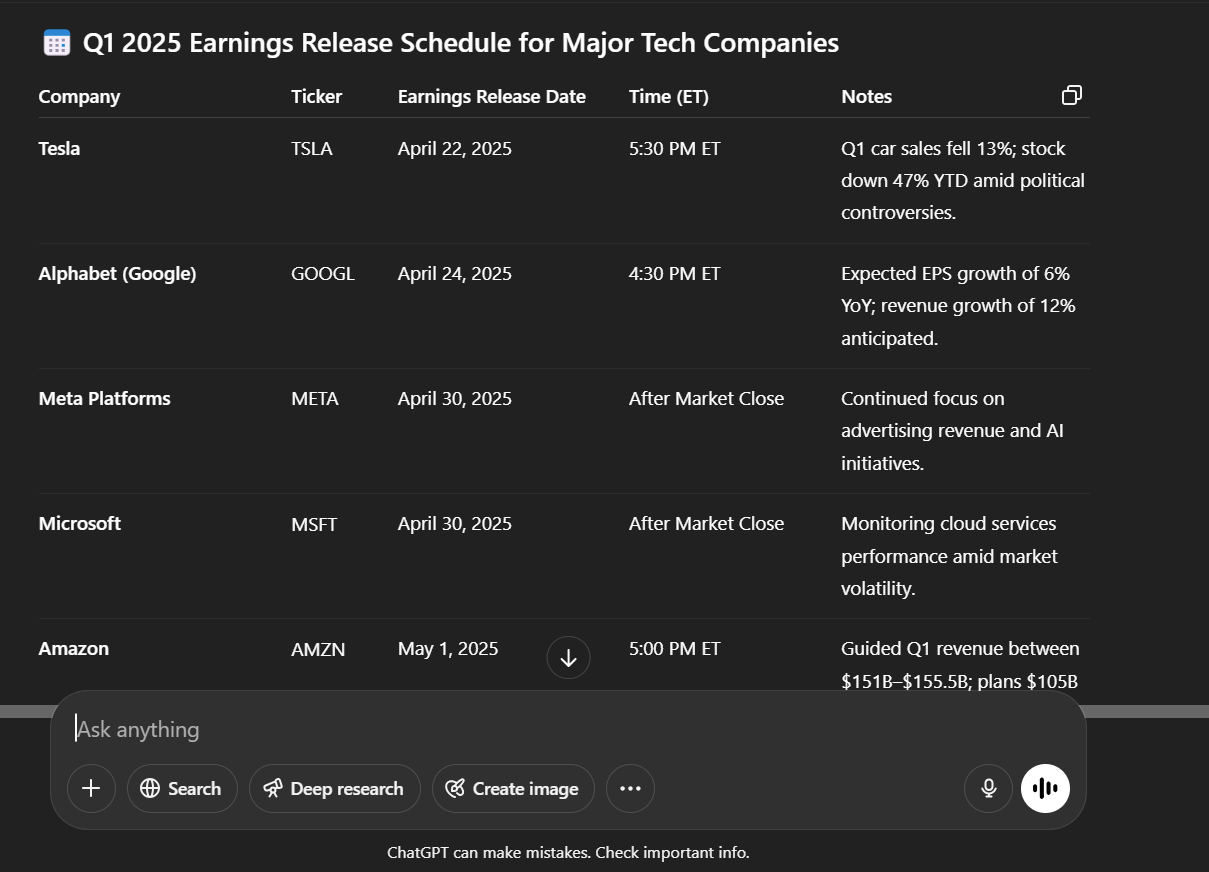Start Deep research mode

click(334, 788)
